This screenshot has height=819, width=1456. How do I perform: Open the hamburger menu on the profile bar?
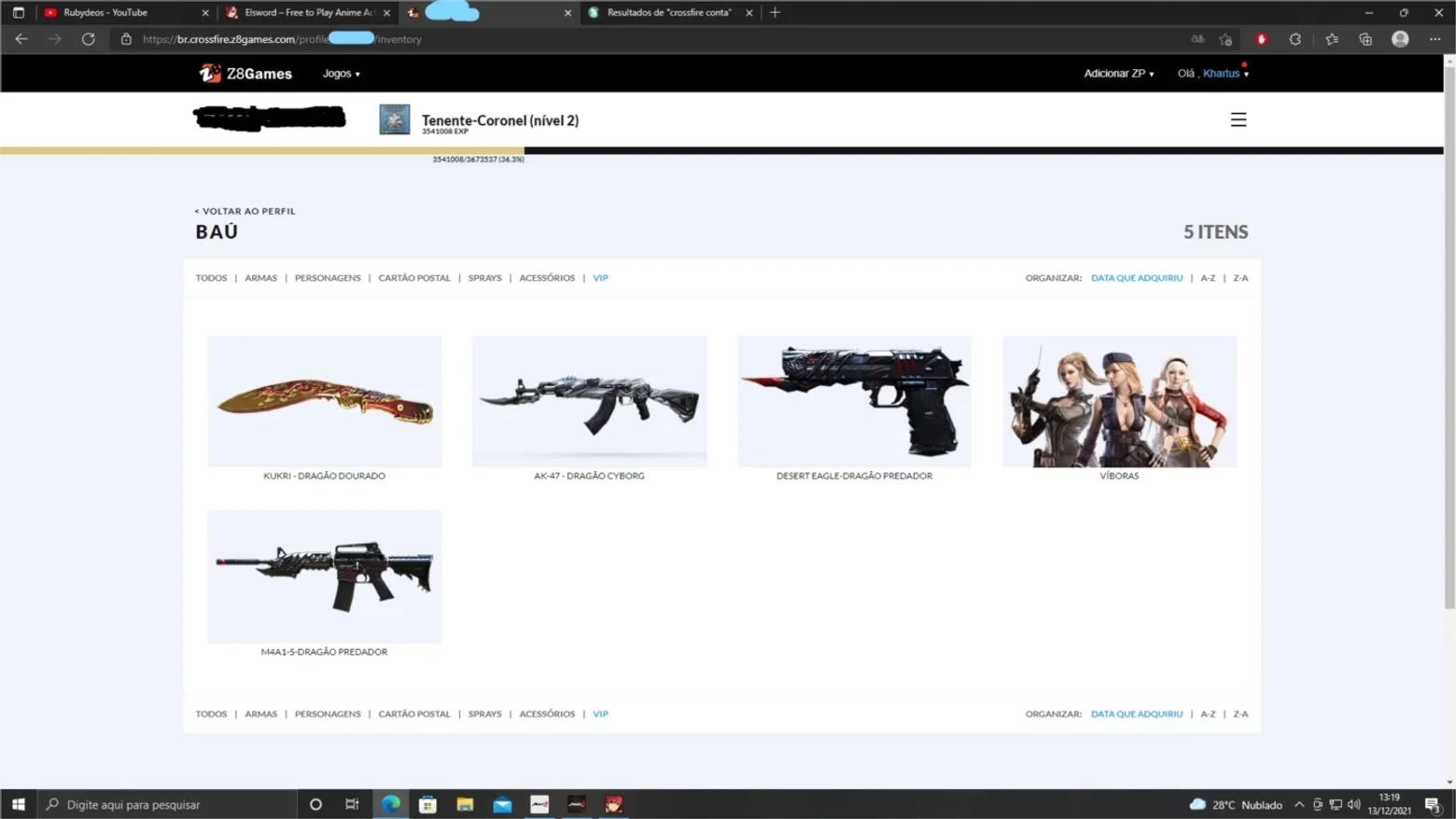point(1239,119)
